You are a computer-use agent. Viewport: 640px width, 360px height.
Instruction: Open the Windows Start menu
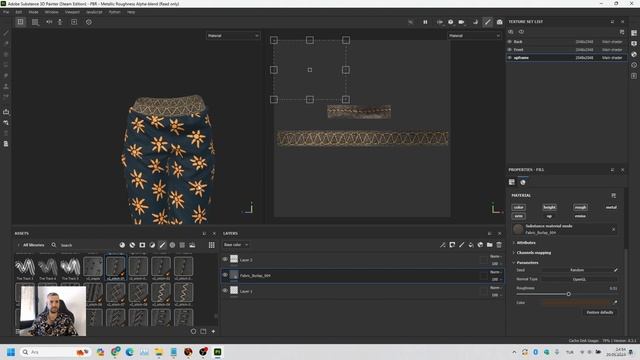point(11,352)
